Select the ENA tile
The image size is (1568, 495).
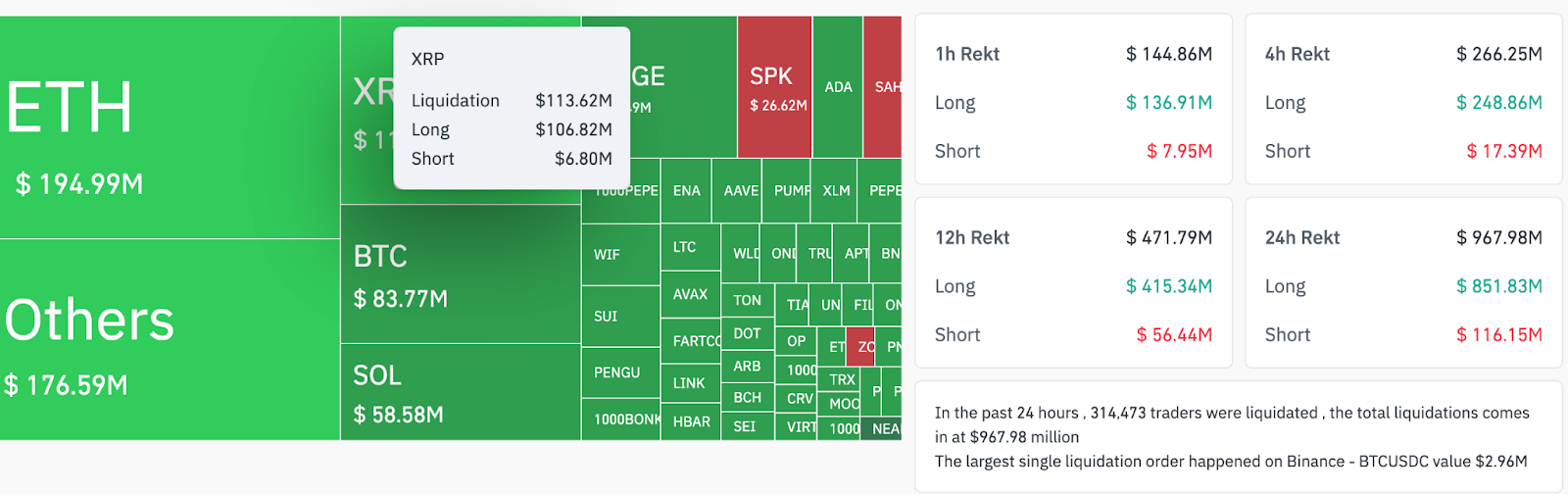(687, 190)
